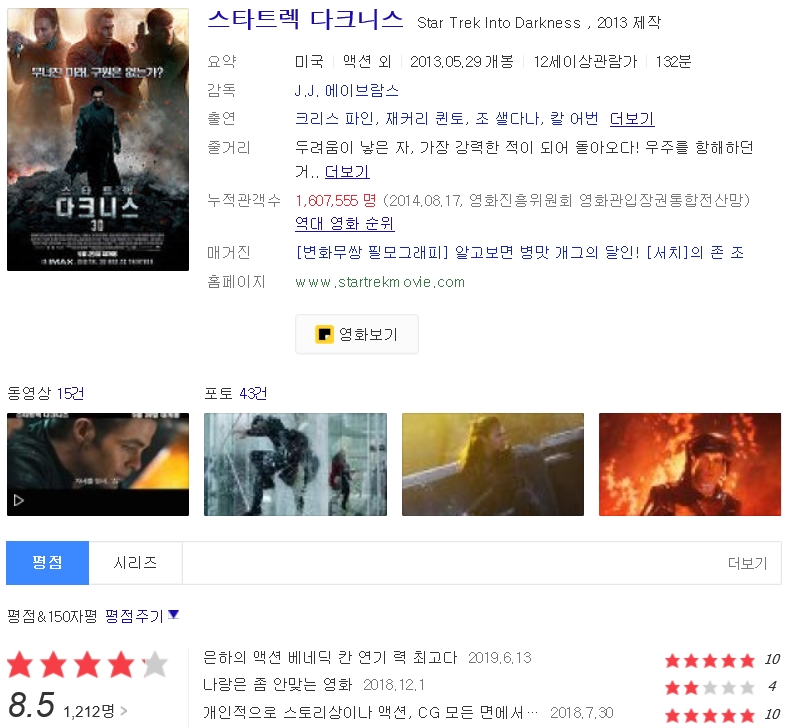
Task: Click the 12세이상관람가 rating text
Action: click(x=585, y=62)
